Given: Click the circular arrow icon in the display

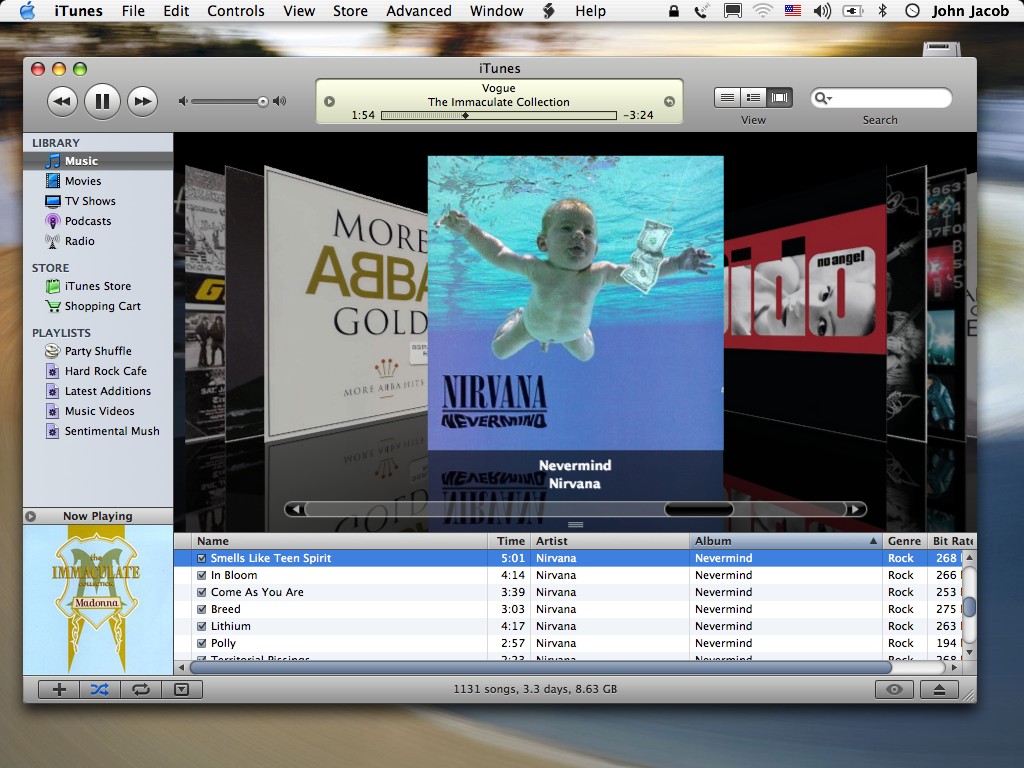Looking at the screenshot, I should click(669, 101).
